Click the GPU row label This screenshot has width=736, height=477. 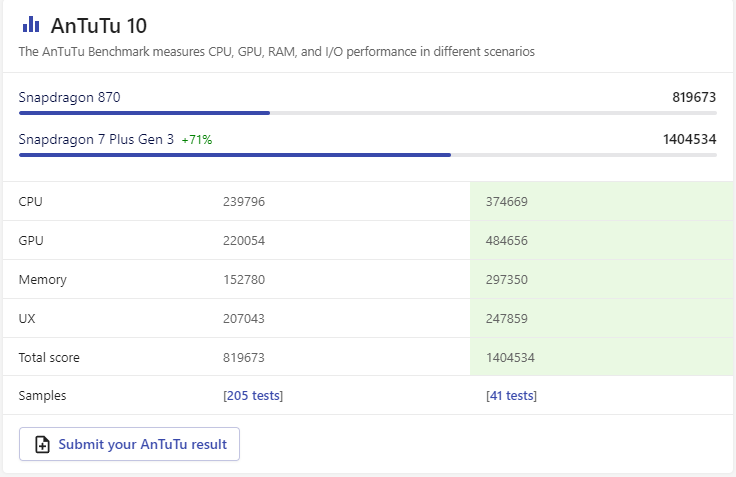point(31,241)
